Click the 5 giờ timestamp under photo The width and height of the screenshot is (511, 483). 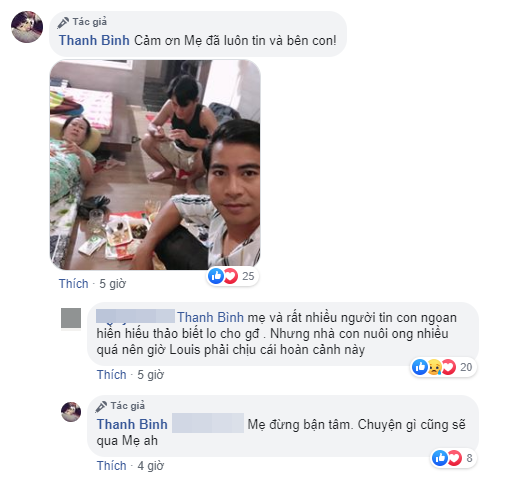click(113, 284)
